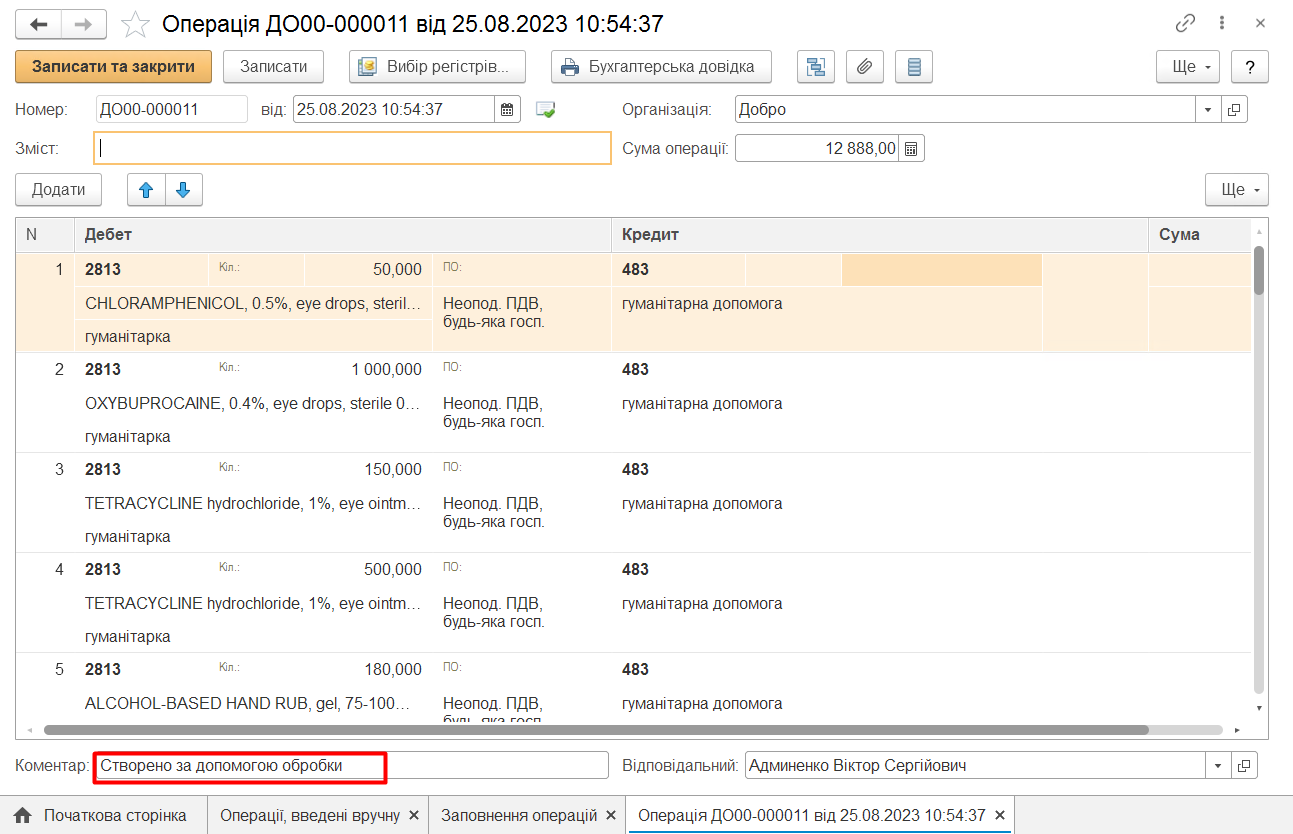Select the ALCOHOL-BASED HAND RUB, gel cell

254,703
